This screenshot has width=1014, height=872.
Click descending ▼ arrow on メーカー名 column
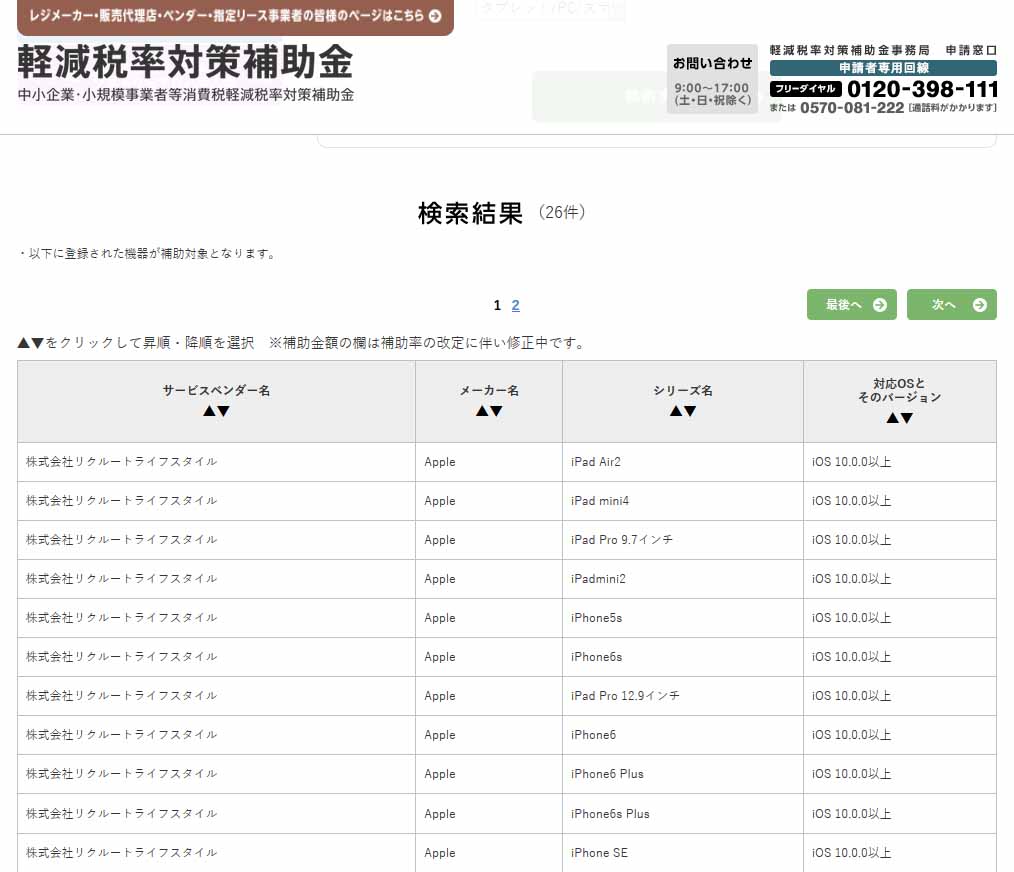point(496,410)
